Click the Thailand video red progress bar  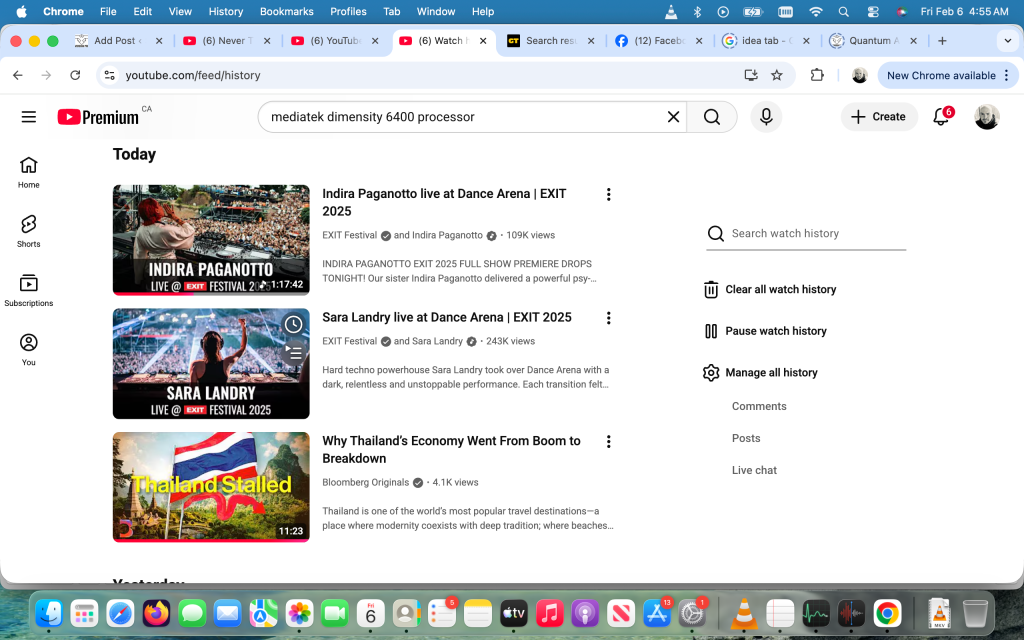point(211,541)
